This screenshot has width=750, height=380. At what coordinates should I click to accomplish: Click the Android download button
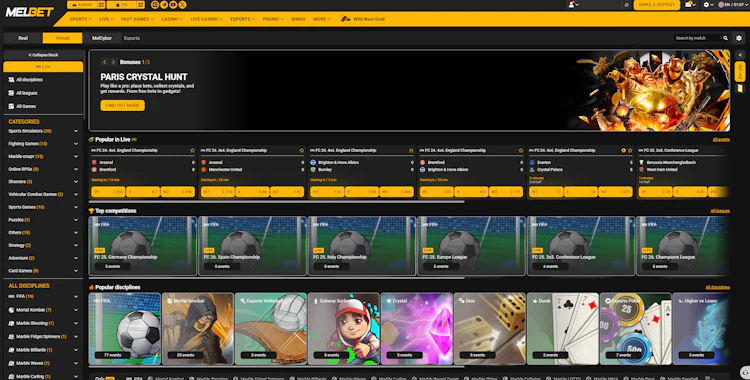(82, 5)
